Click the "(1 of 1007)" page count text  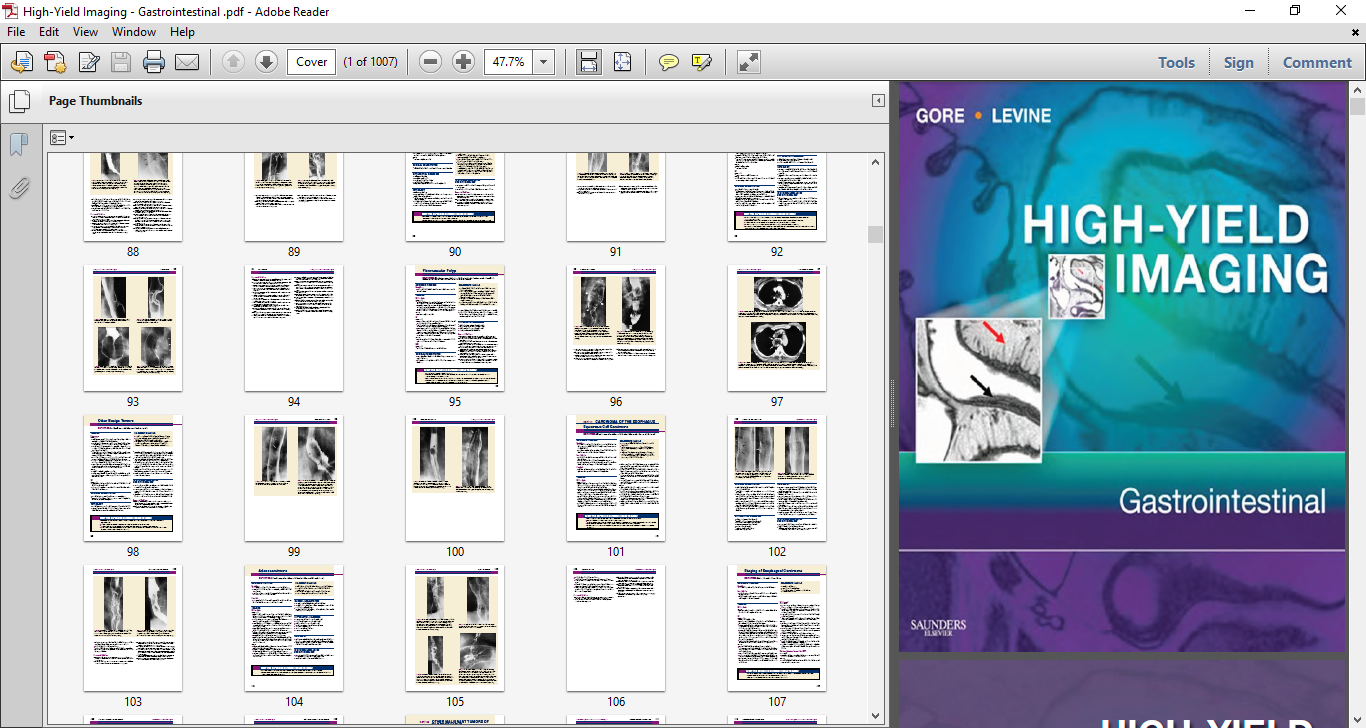tap(370, 62)
